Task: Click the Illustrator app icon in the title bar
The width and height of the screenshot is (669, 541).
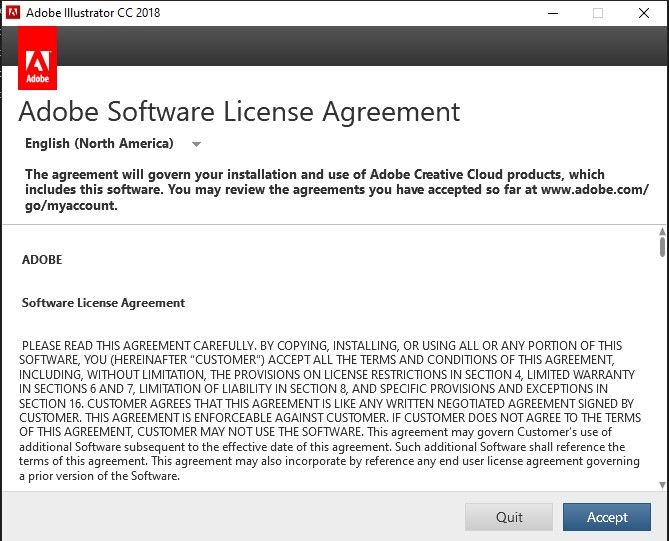Action: pyautogui.click(x=12, y=13)
